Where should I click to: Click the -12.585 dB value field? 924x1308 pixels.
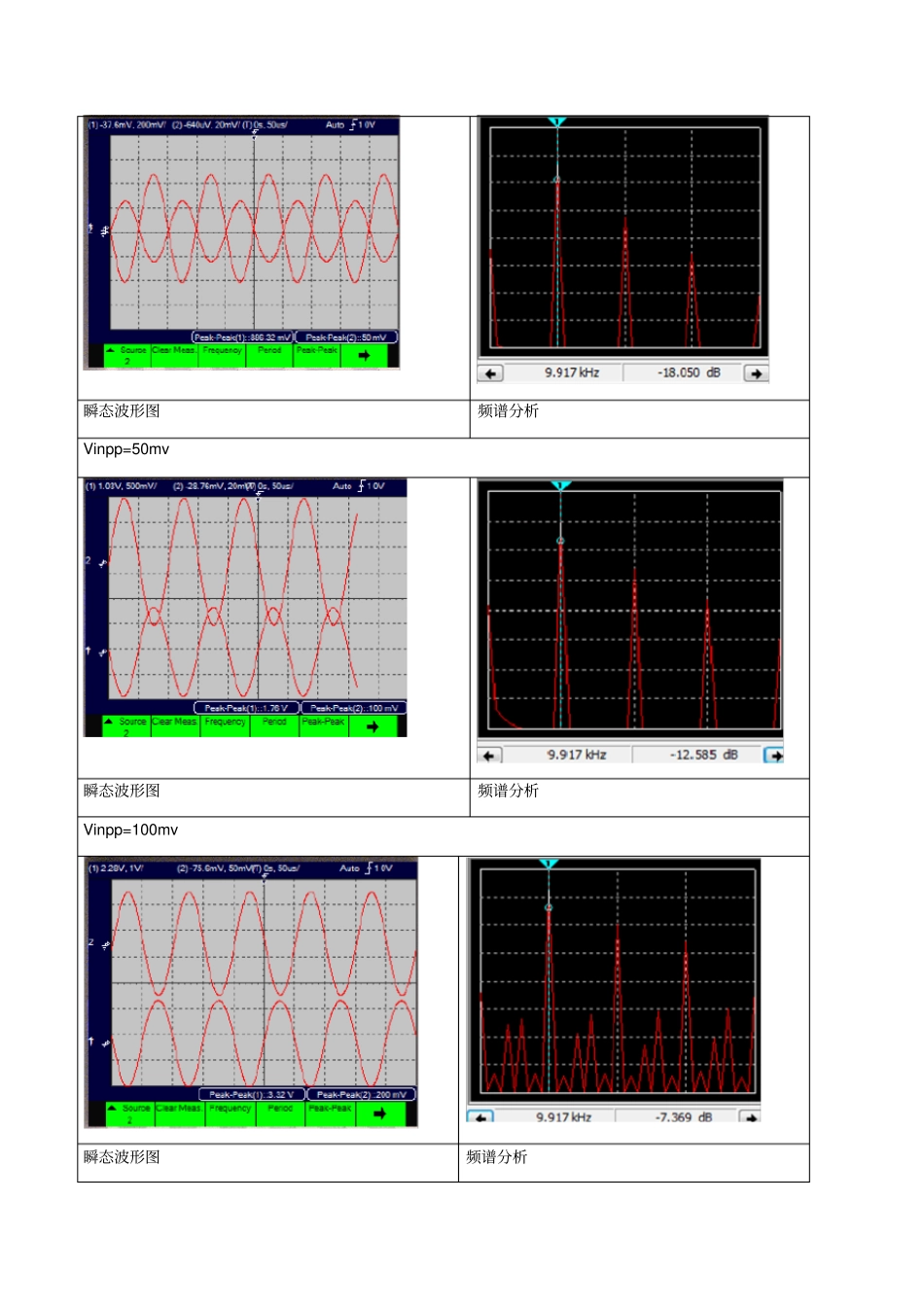(697, 756)
